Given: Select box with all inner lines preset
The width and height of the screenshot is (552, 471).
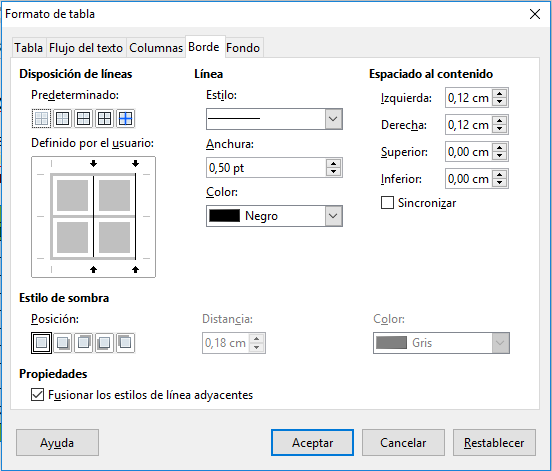Looking at the screenshot, I should pos(104,118).
